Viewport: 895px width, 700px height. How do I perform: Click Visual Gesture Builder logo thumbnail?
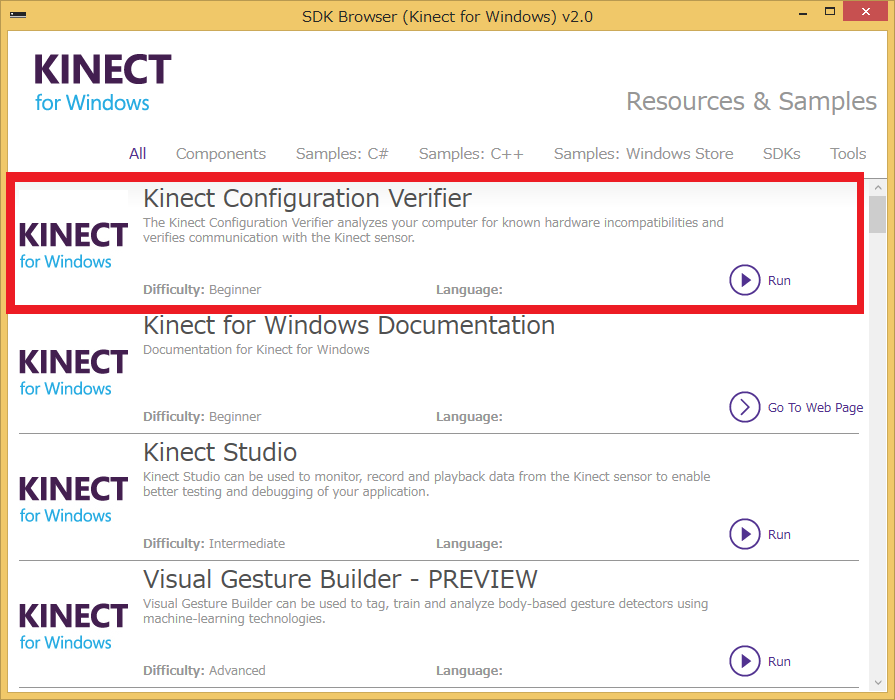point(73,626)
